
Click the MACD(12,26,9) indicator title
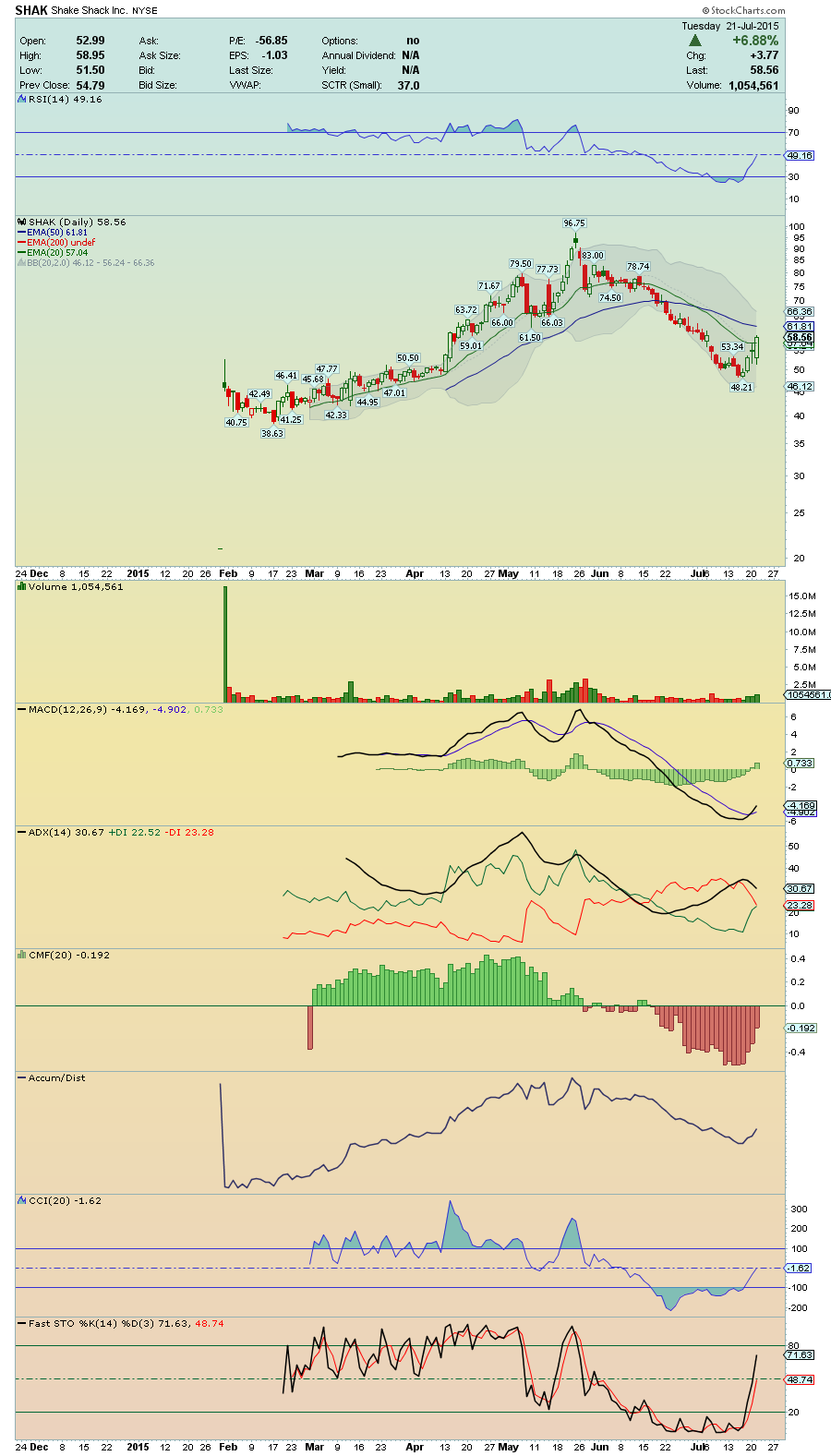click(x=67, y=709)
